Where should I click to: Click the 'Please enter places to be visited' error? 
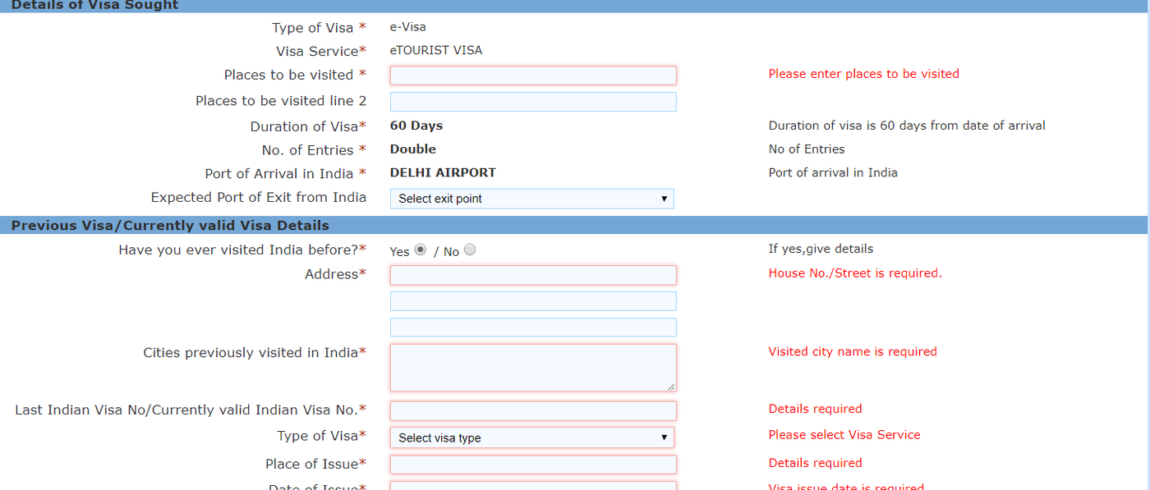coord(863,73)
